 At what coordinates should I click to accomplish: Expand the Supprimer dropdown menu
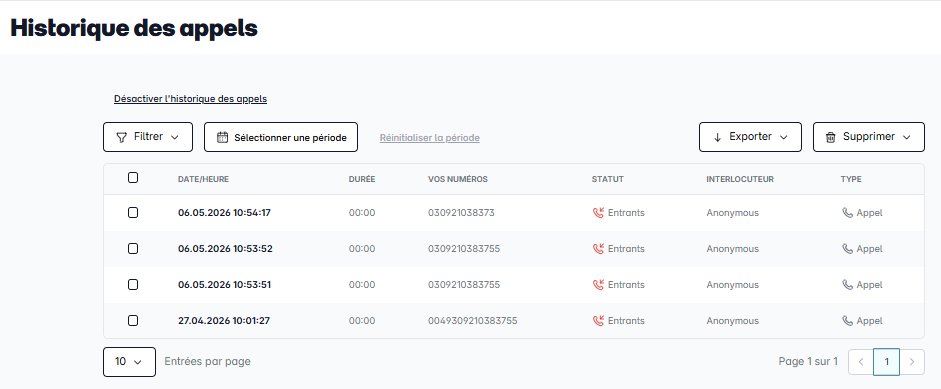[x=868, y=137]
